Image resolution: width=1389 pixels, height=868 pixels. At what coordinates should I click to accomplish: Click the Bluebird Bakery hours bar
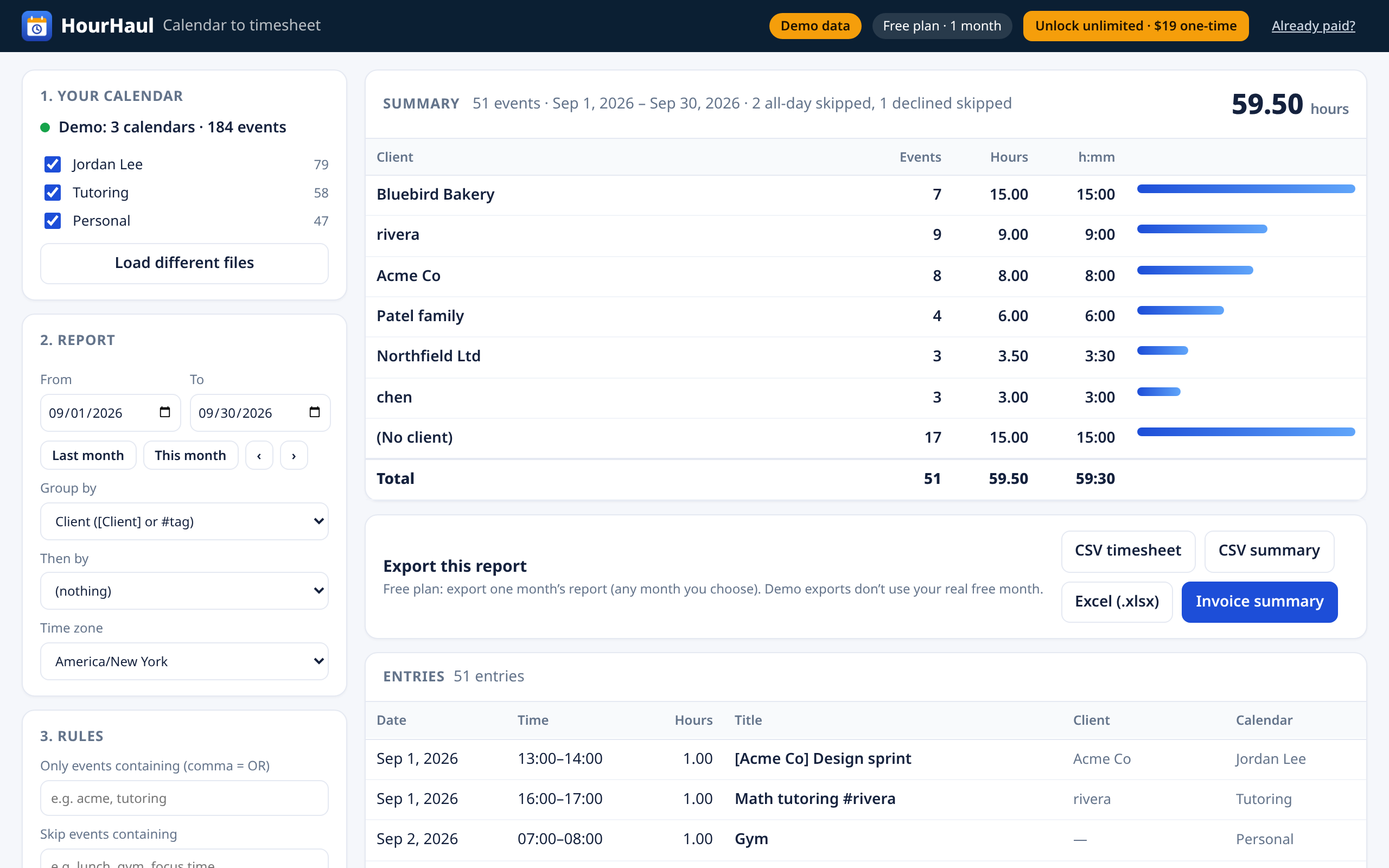click(x=1246, y=189)
